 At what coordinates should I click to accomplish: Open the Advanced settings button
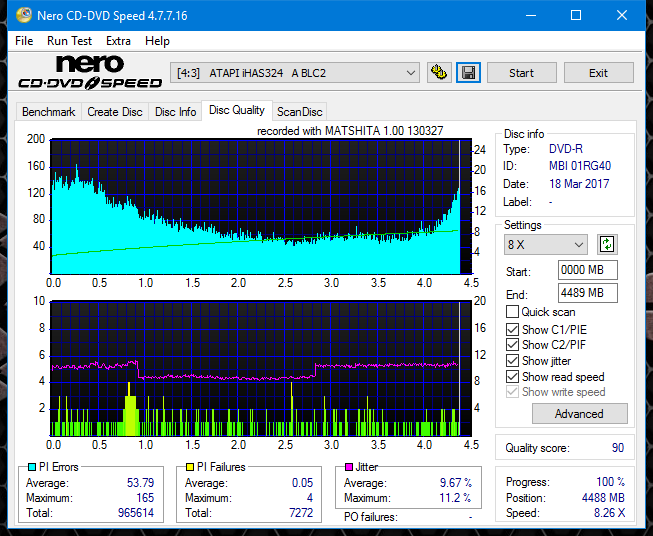tap(579, 414)
